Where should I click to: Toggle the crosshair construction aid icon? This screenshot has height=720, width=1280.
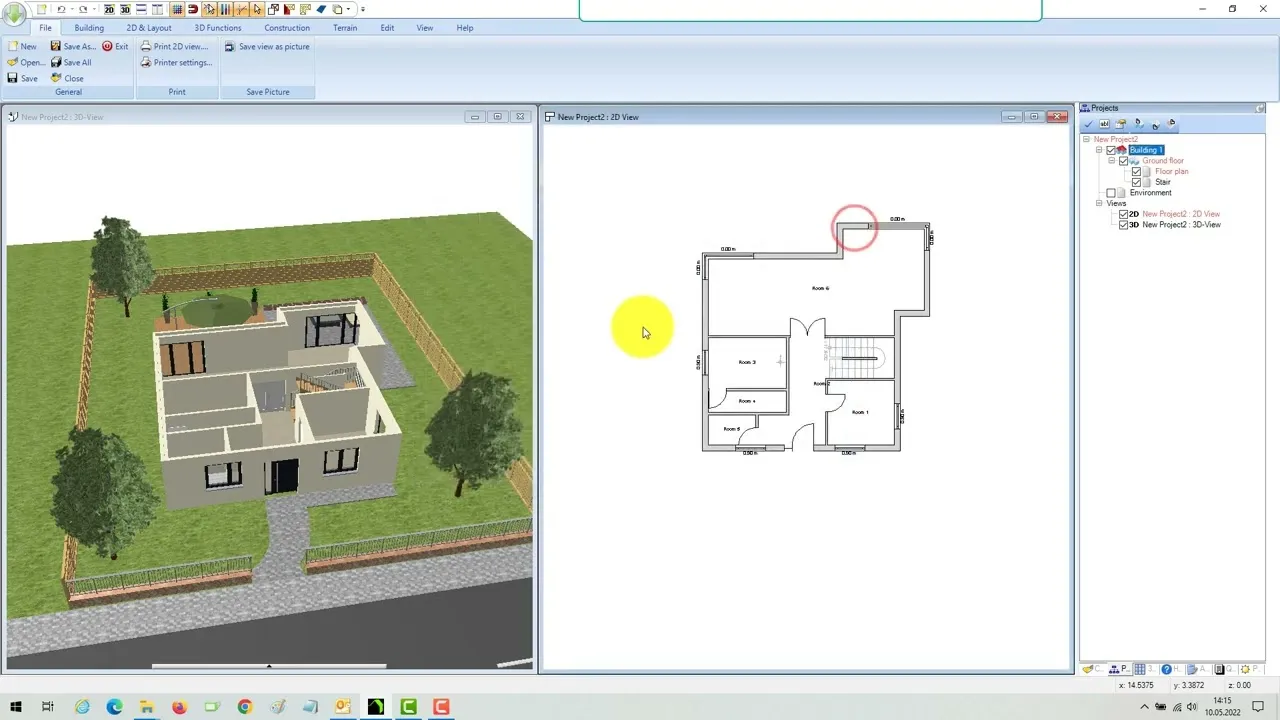[241, 9]
